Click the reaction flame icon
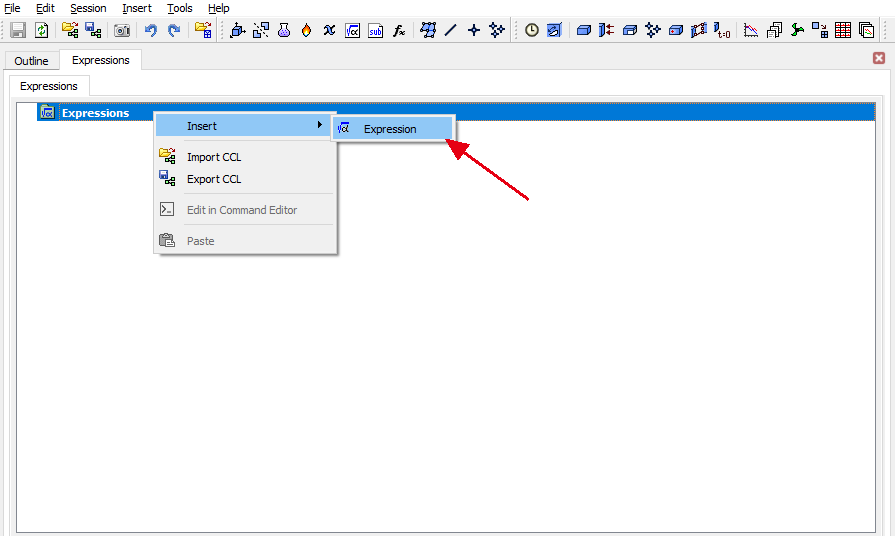The image size is (895, 536). coord(306,31)
